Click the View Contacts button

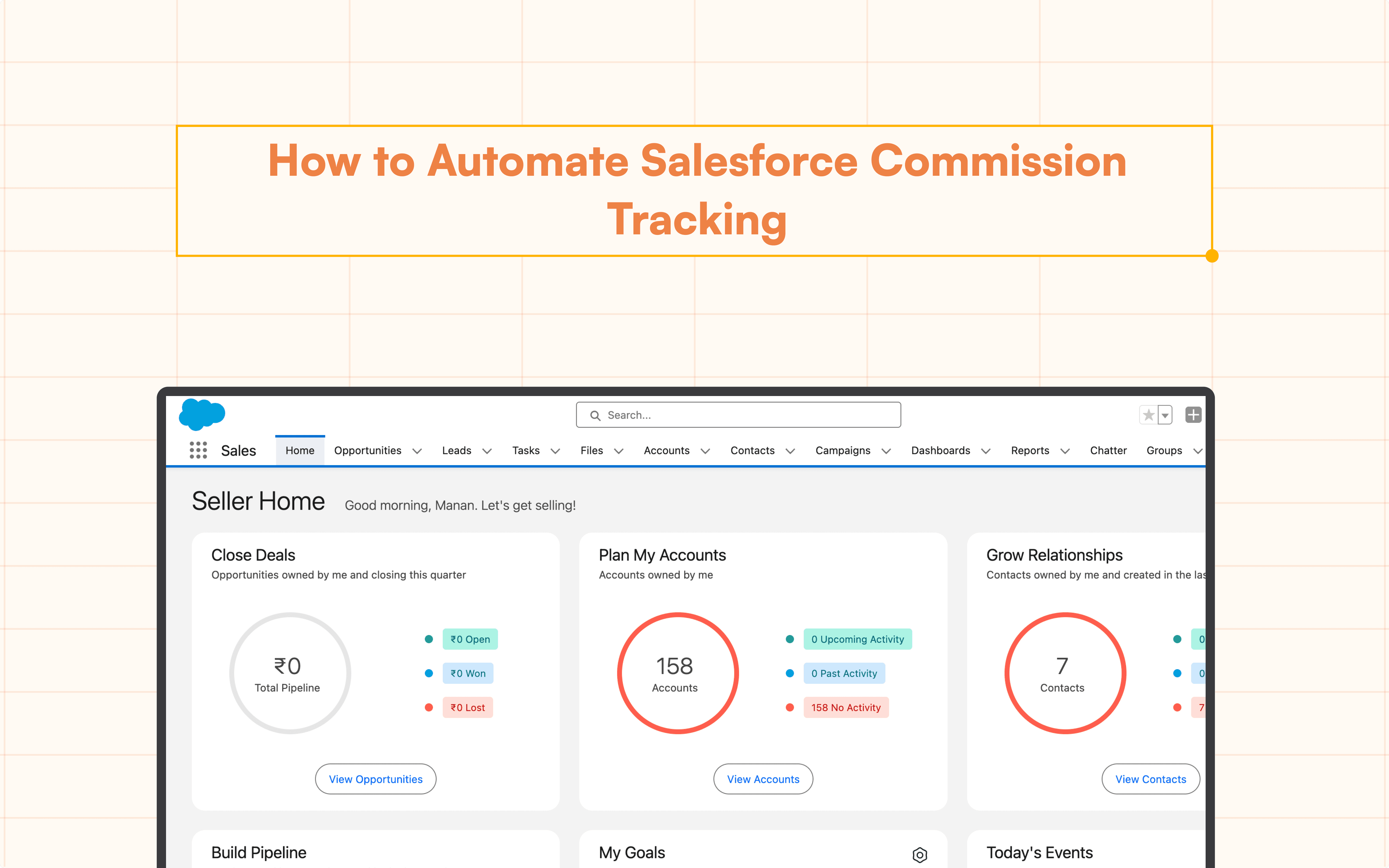[x=1150, y=779]
